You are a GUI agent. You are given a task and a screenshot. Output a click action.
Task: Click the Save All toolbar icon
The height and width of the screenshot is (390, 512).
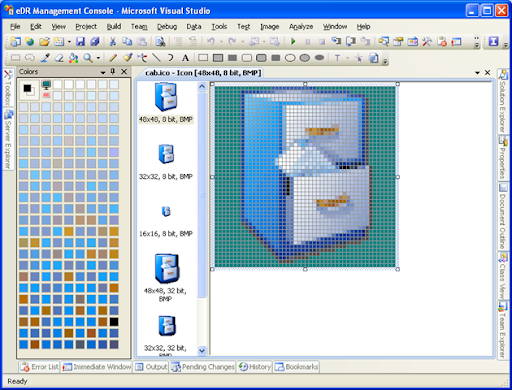tap(95, 41)
